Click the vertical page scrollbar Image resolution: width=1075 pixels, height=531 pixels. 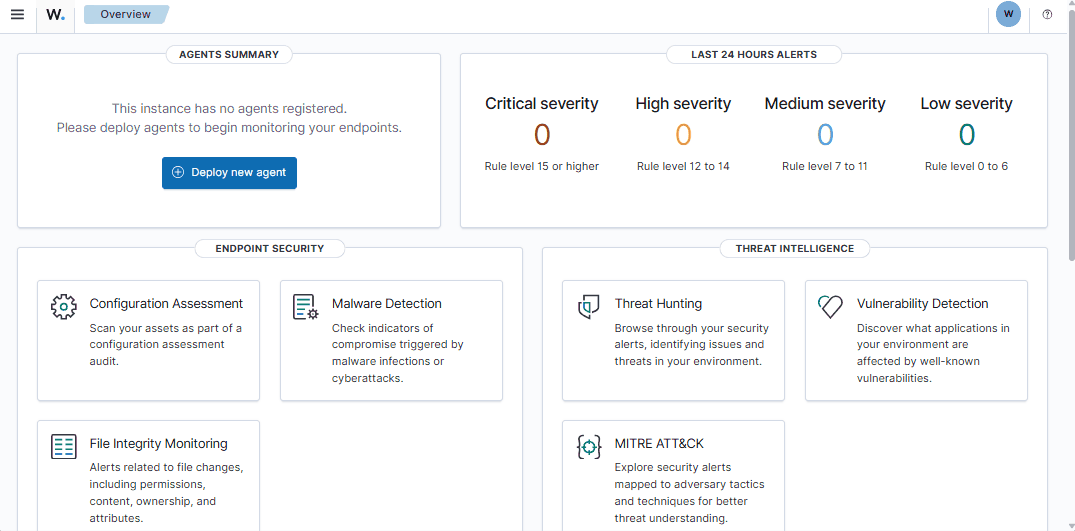click(x=1070, y=150)
